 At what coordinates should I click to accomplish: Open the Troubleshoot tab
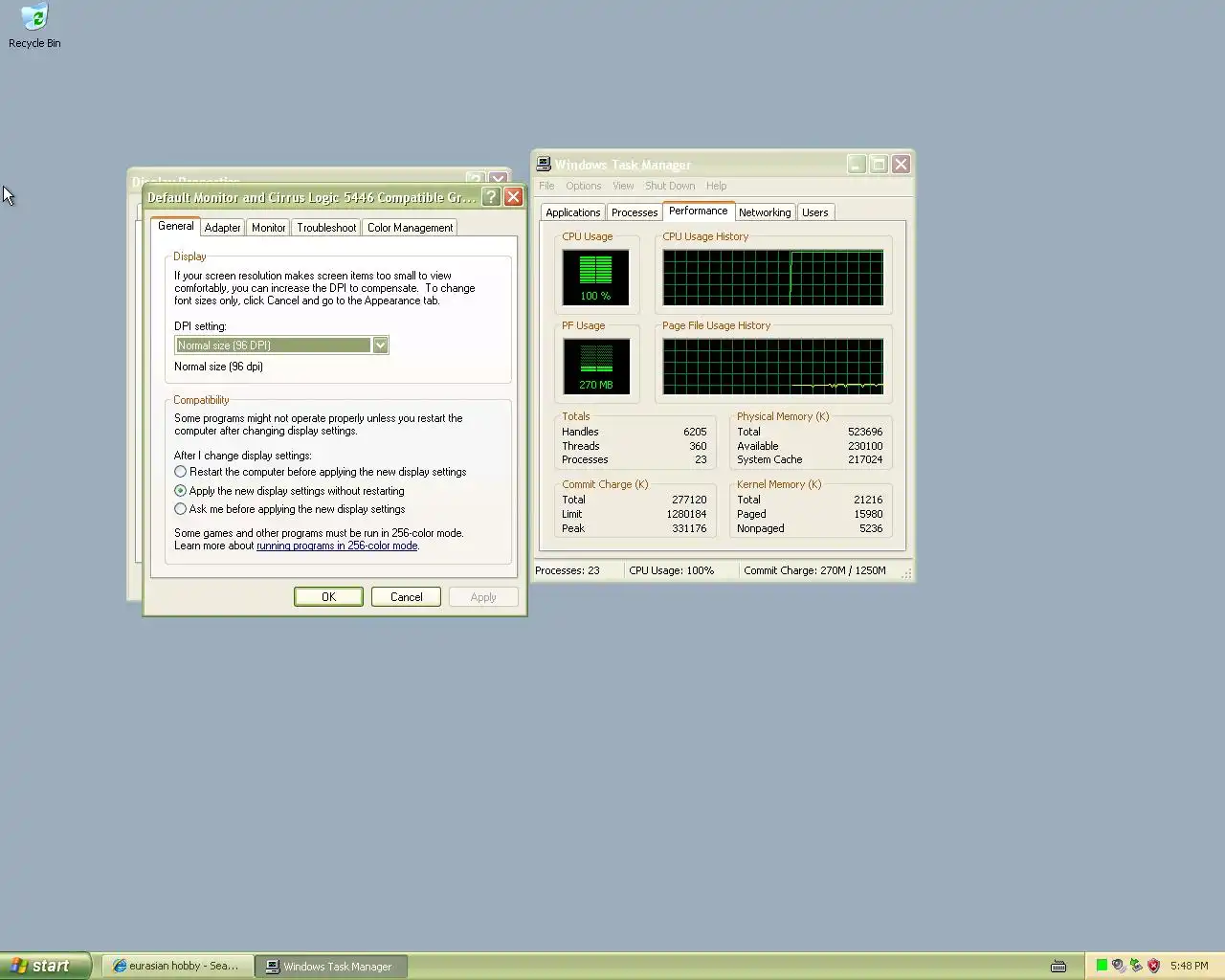pos(326,228)
